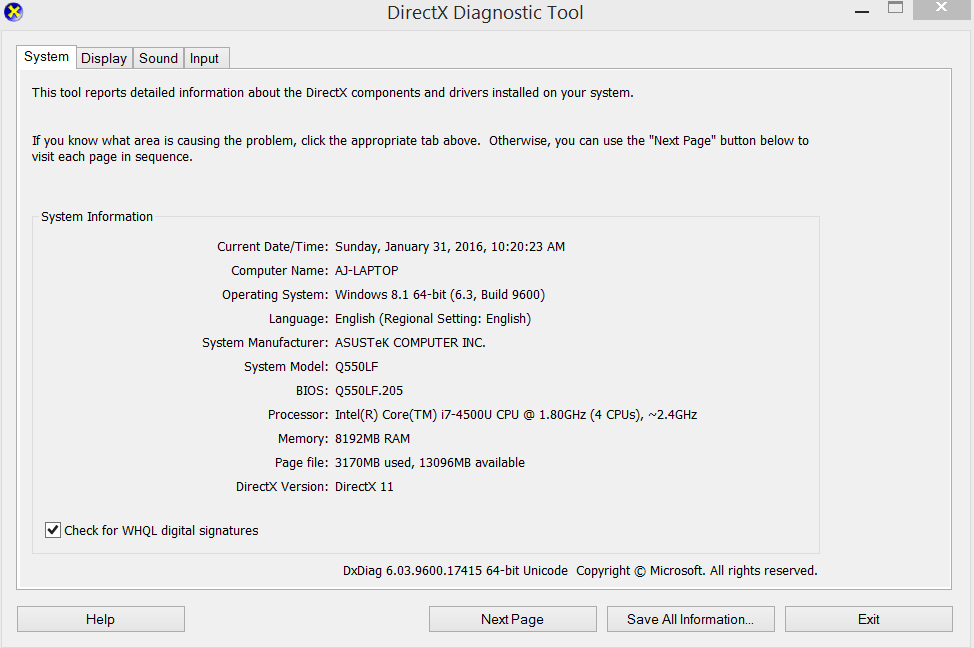Click the Help button

101,619
